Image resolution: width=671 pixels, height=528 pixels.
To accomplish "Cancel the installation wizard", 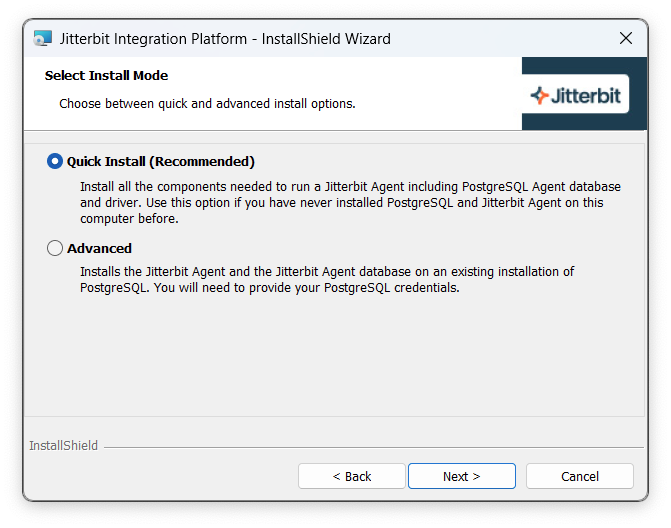I will (580, 476).
